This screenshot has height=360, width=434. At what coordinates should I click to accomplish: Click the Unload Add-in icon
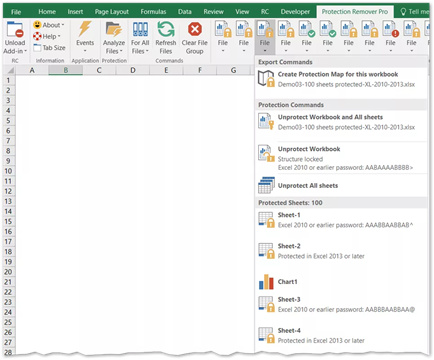(x=15, y=29)
